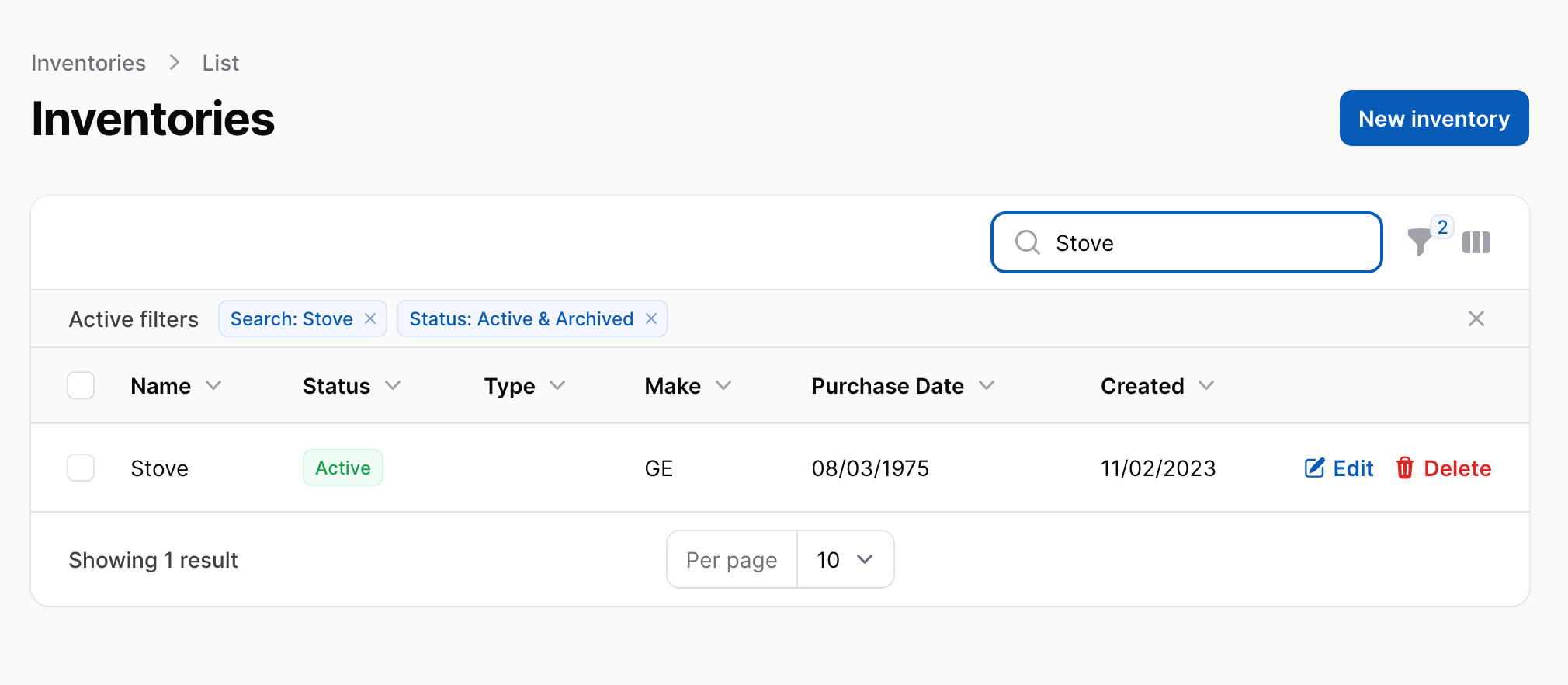
Task: Open the column toggle icon
Action: [1476, 242]
